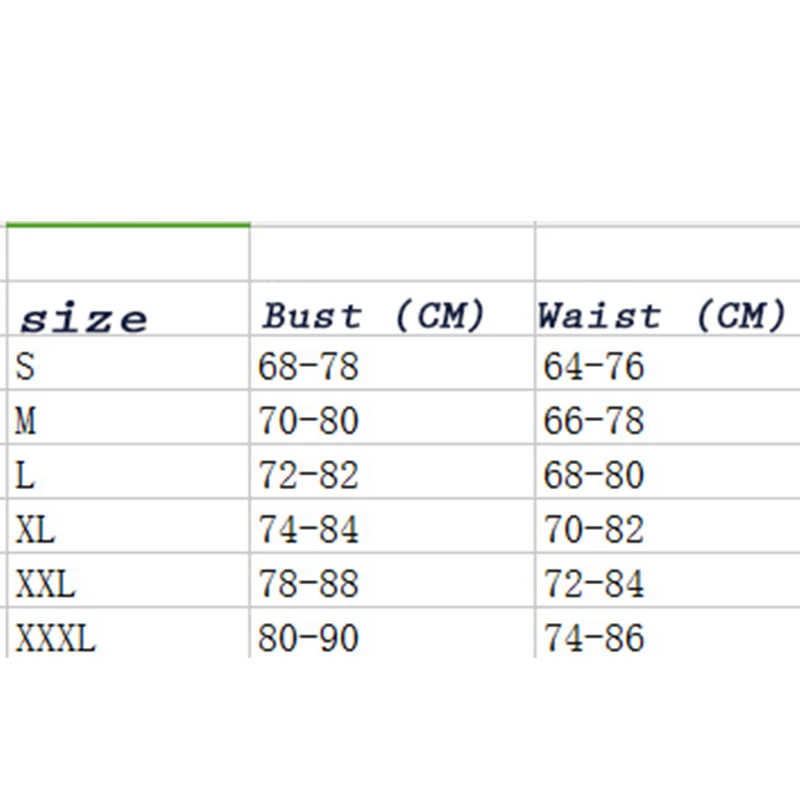Image resolution: width=800 pixels, height=800 pixels.
Task: Select waist value 64-76 cell
Action: pos(594,367)
